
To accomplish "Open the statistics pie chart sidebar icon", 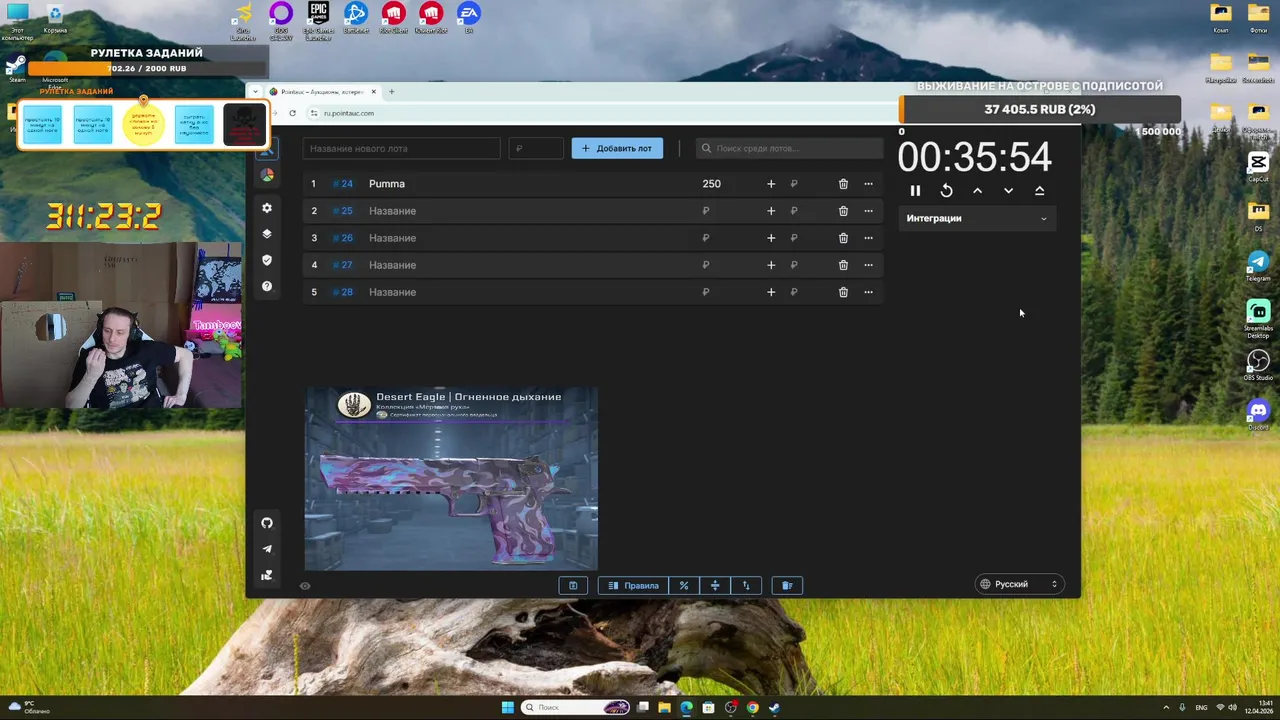I will coord(267,175).
